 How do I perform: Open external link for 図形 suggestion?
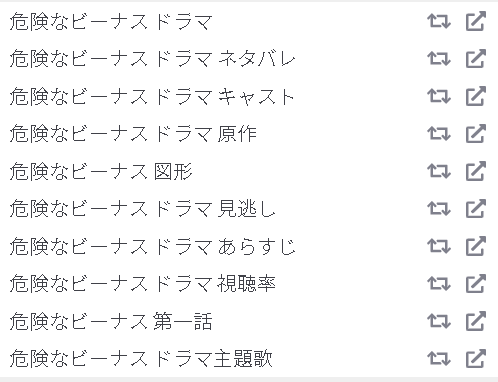point(476,171)
